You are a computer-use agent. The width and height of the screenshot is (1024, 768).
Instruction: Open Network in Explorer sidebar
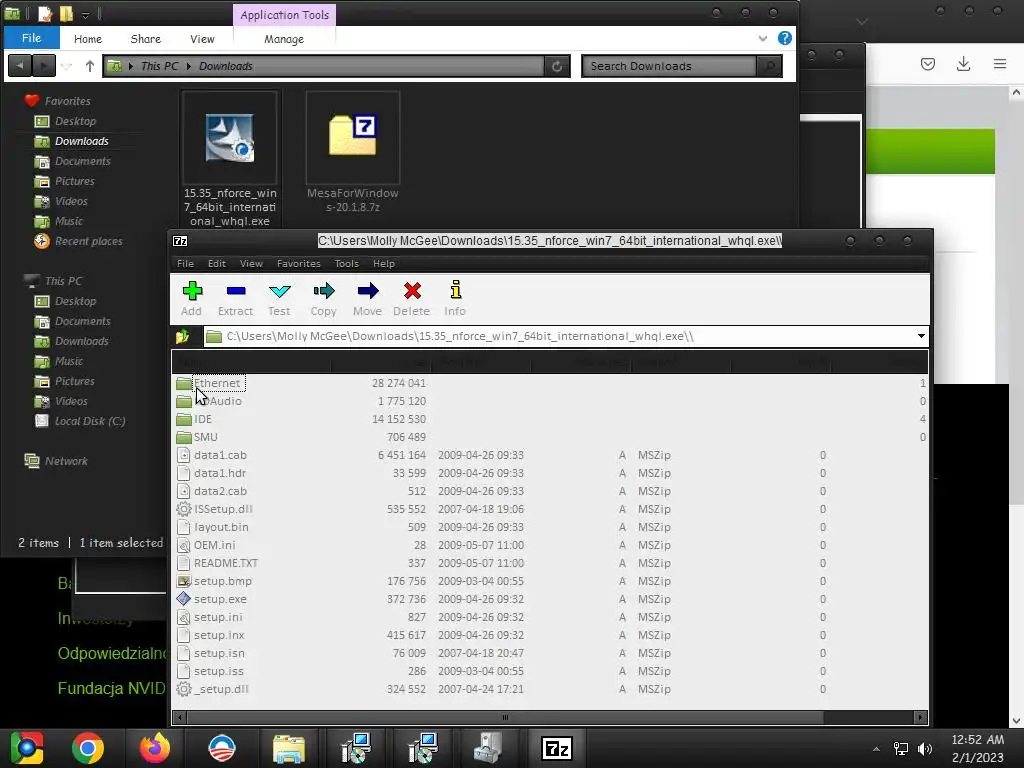(65, 461)
